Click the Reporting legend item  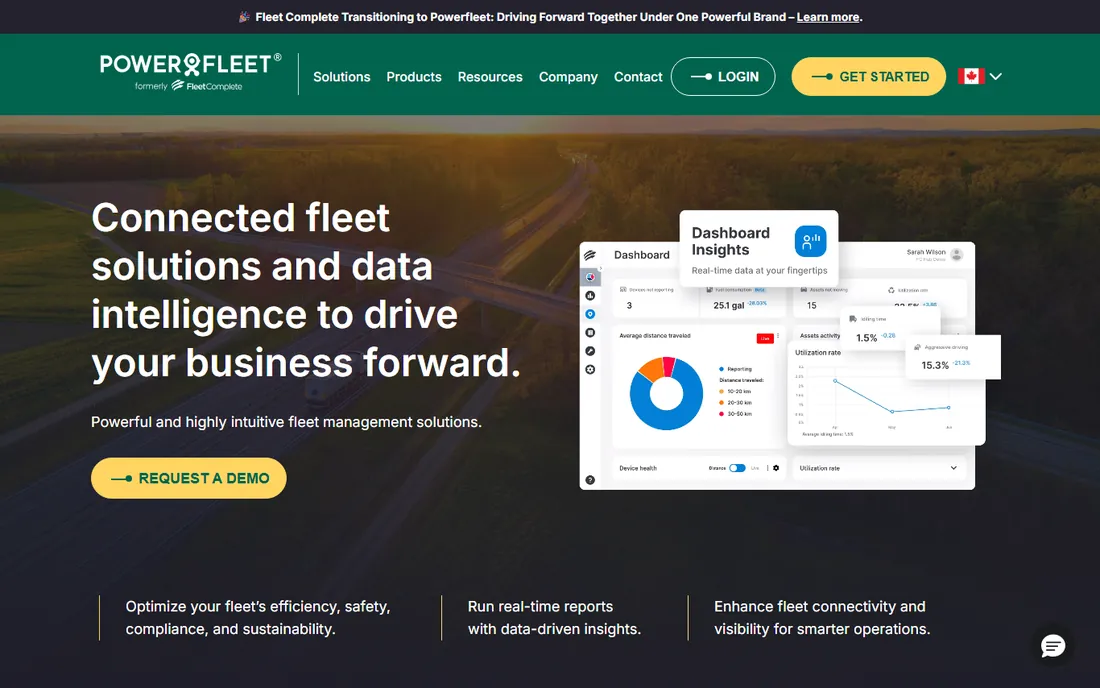tap(735, 369)
